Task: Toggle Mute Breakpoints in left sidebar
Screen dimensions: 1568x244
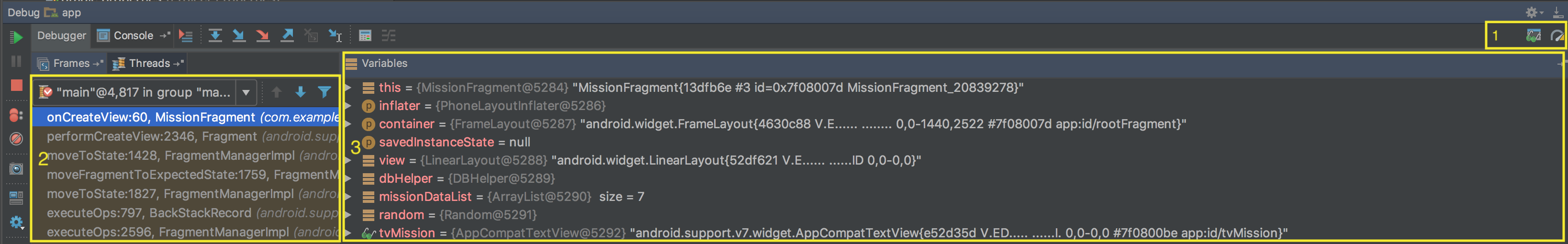Action: (16, 139)
